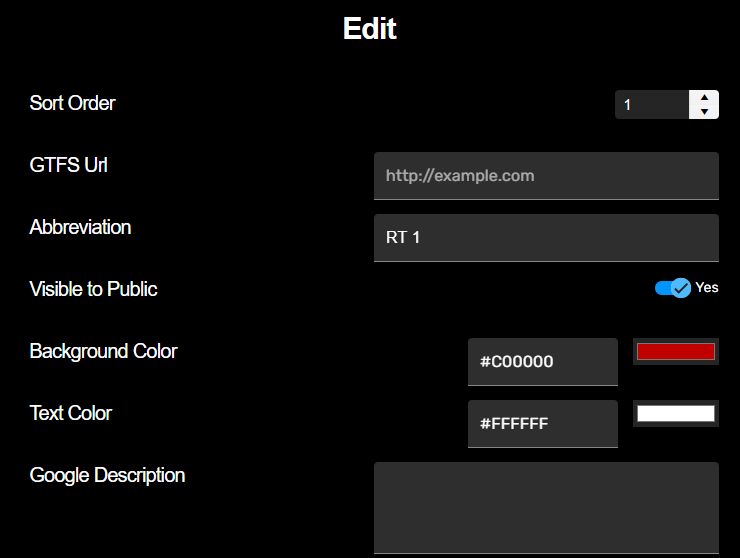Click the Google Description label
The height and width of the screenshot is (558, 740).
tap(107, 475)
